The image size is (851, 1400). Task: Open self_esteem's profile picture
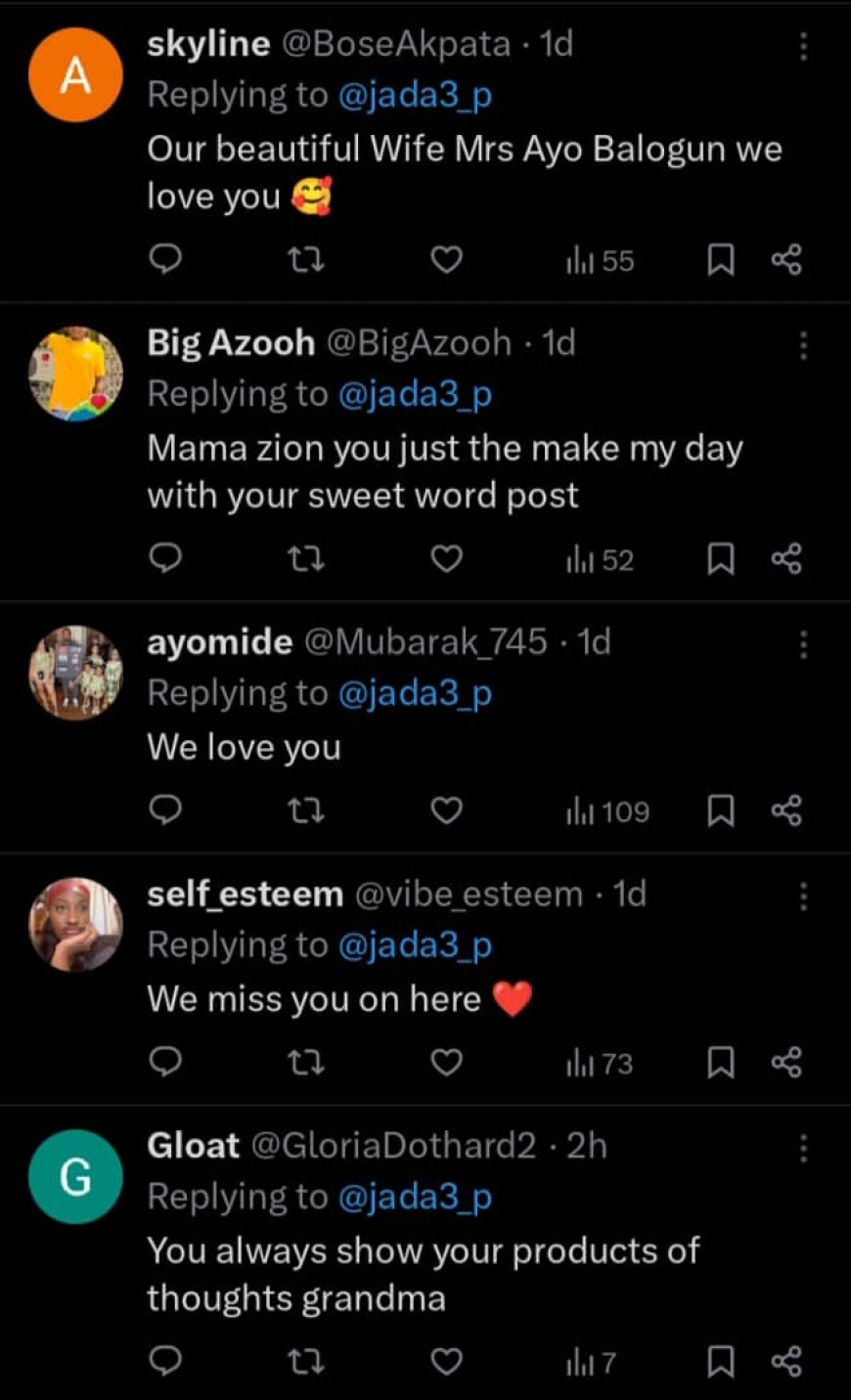[x=76, y=924]
